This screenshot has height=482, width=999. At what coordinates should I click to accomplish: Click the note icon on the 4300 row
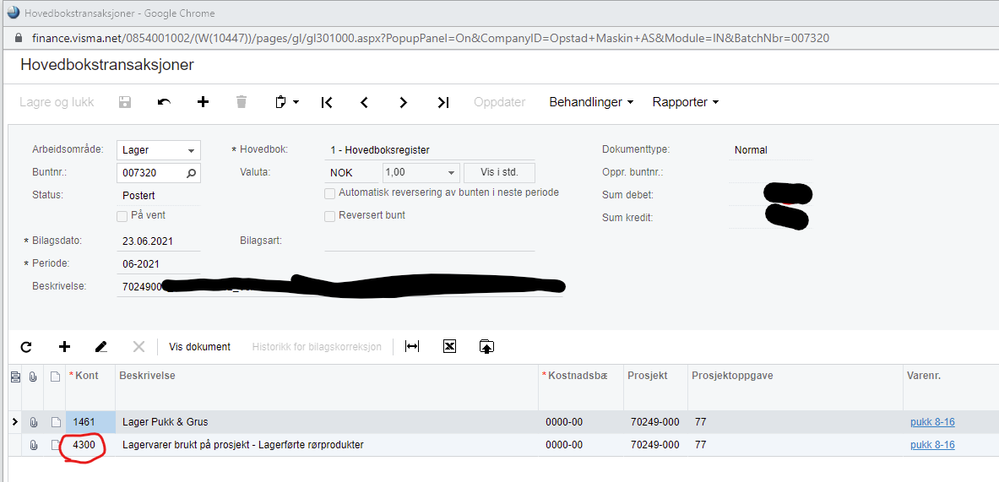click(x=55, y=445)
